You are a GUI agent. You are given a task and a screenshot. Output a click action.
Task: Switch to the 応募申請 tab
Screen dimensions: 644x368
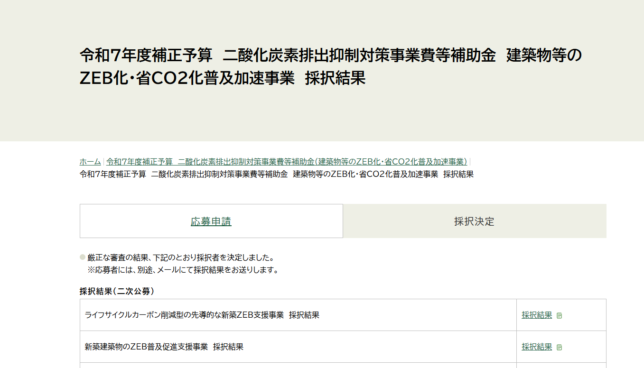click(x=211, y=221)
